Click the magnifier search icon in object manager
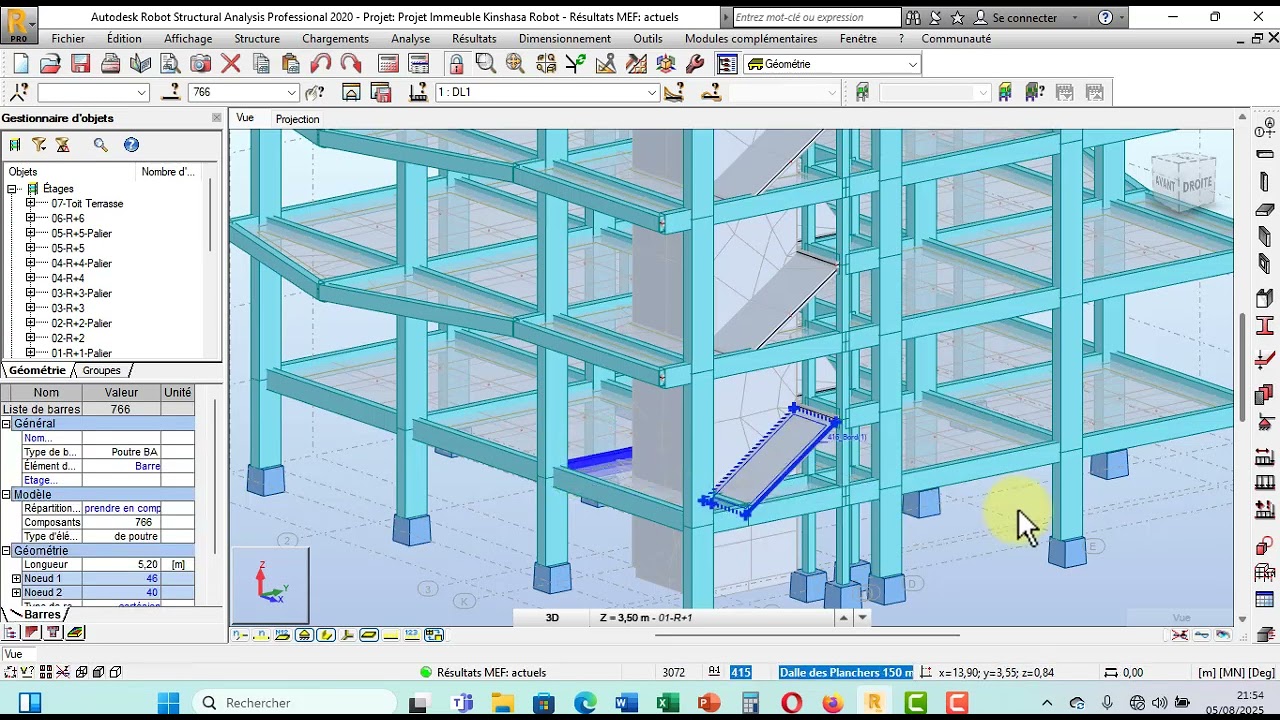 coord(101,145)
